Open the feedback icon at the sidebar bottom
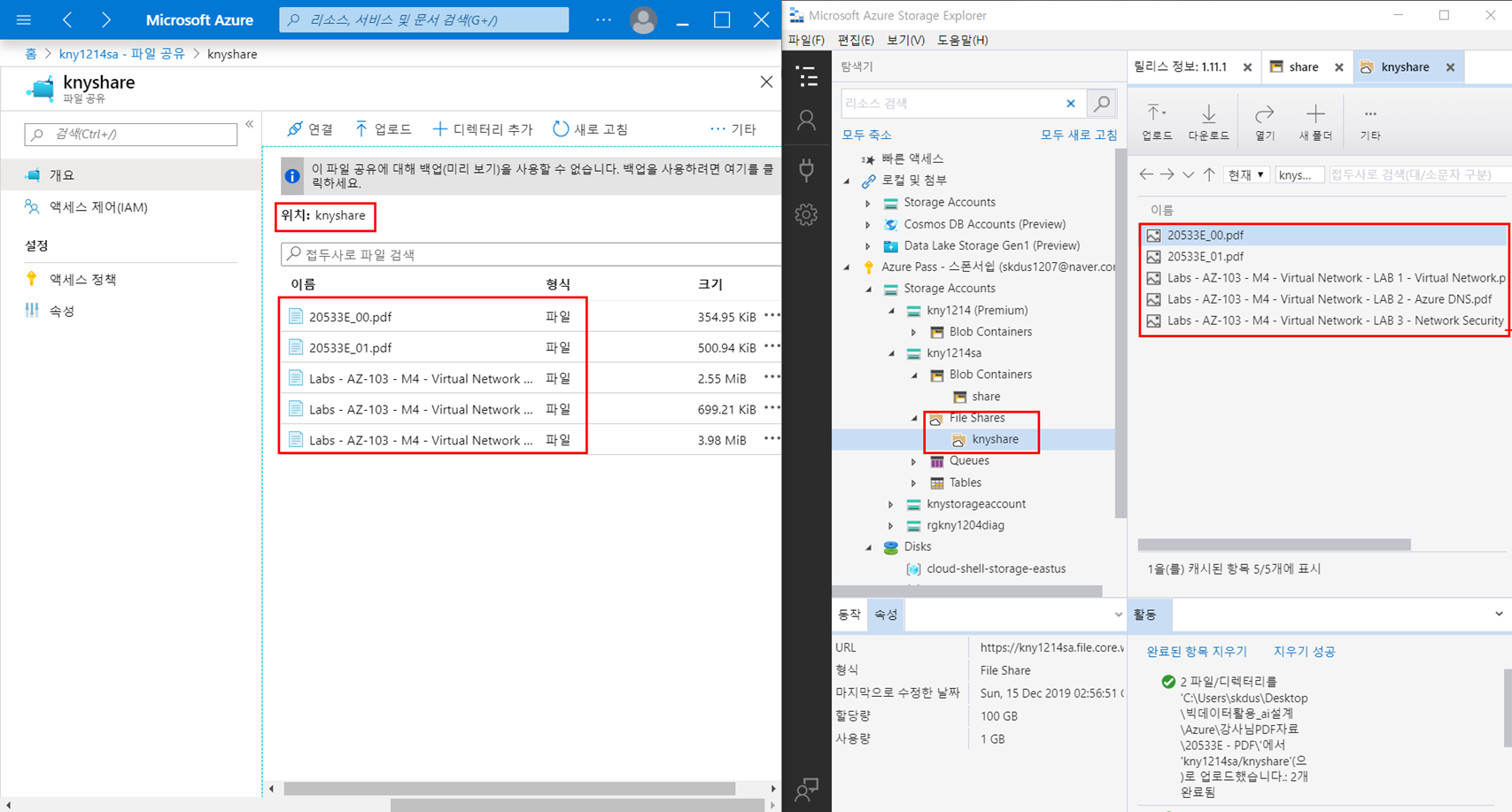Image resolution: width=1512 pixels, height=812 pixels. tap(807, 789)
